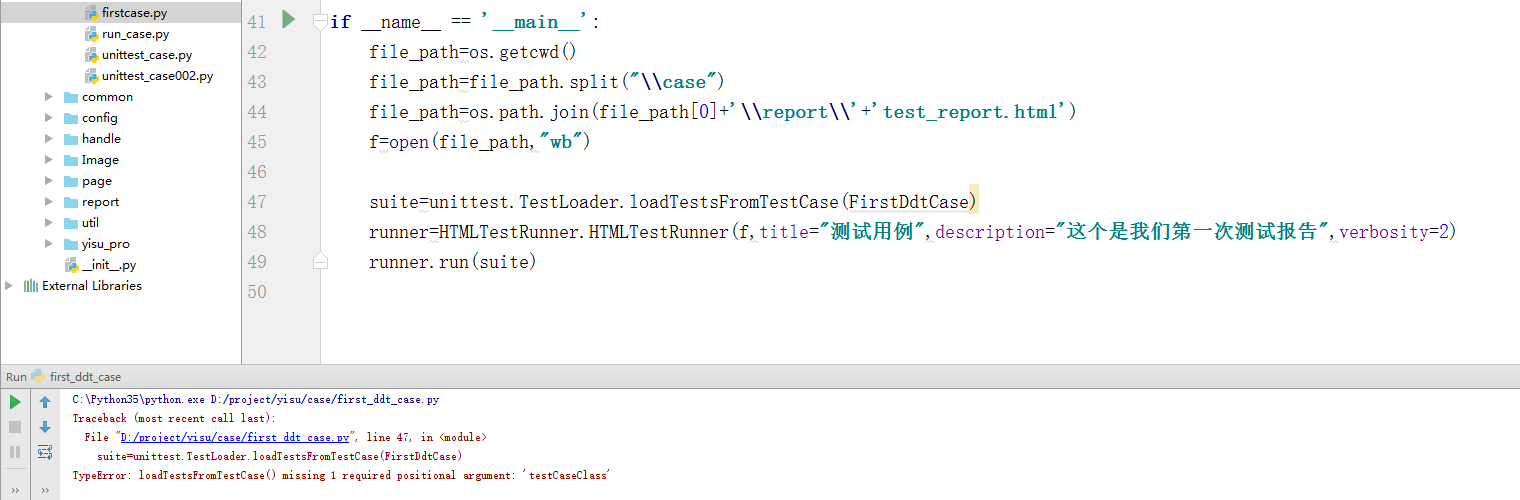Click the handle folder icon

click(71, 139)
